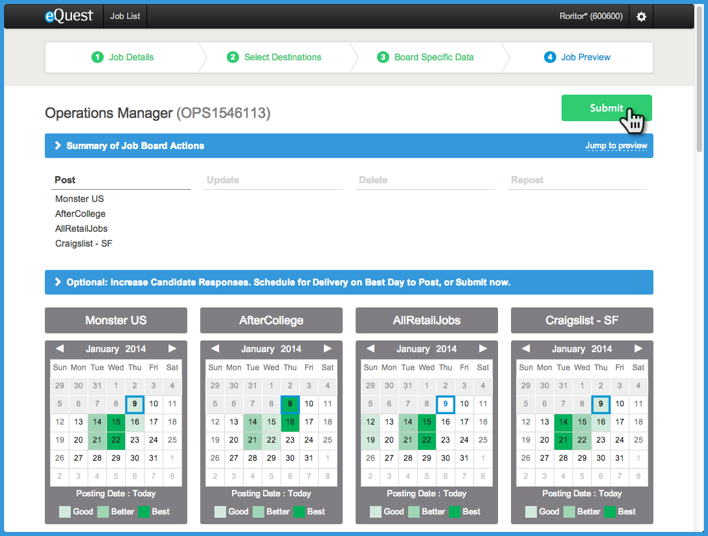The image size is (708, 536).
Task: Follow the Jump to preview link
Action: [616, 146]
